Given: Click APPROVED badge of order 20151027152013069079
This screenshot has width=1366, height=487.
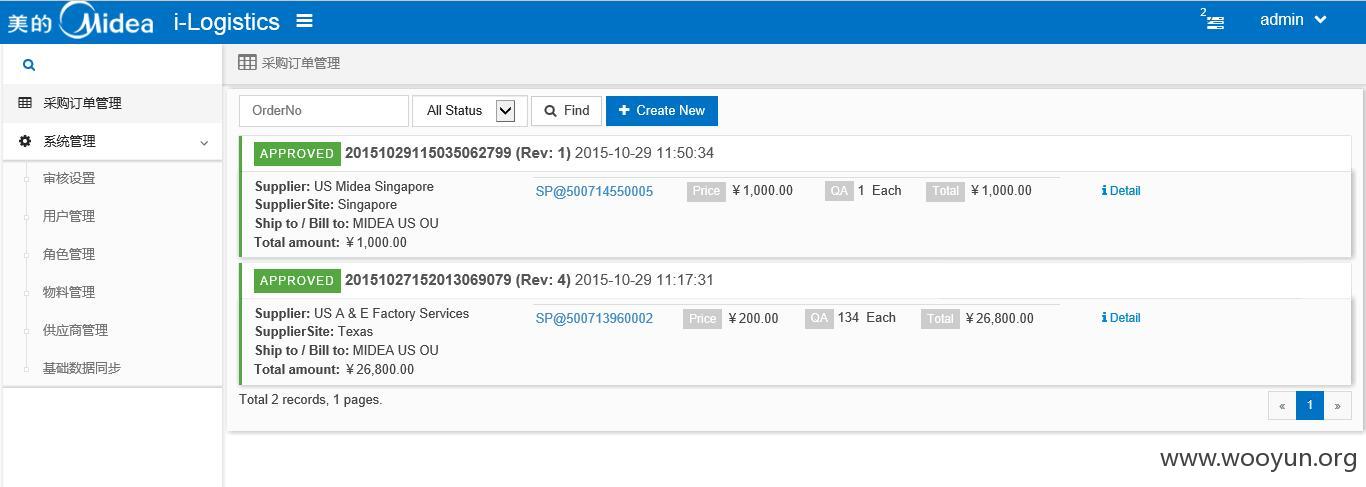Looking at the screenshot, I should [297, 280].
